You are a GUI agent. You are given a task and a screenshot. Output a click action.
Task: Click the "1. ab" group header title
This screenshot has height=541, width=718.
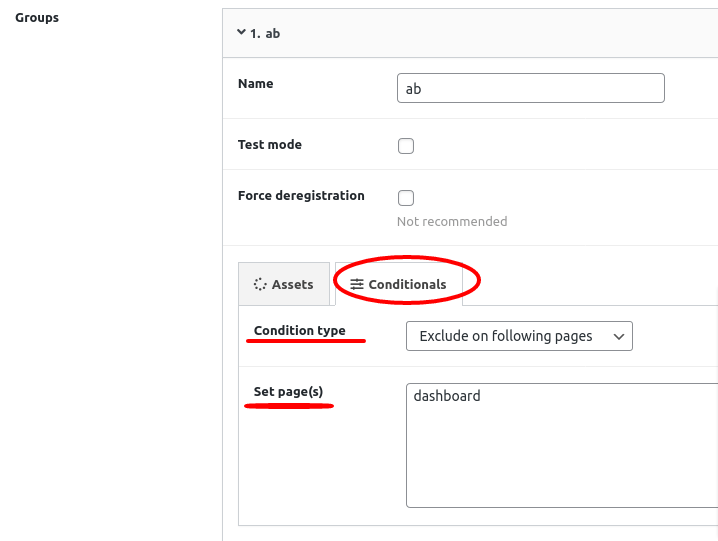coord(265,33)
